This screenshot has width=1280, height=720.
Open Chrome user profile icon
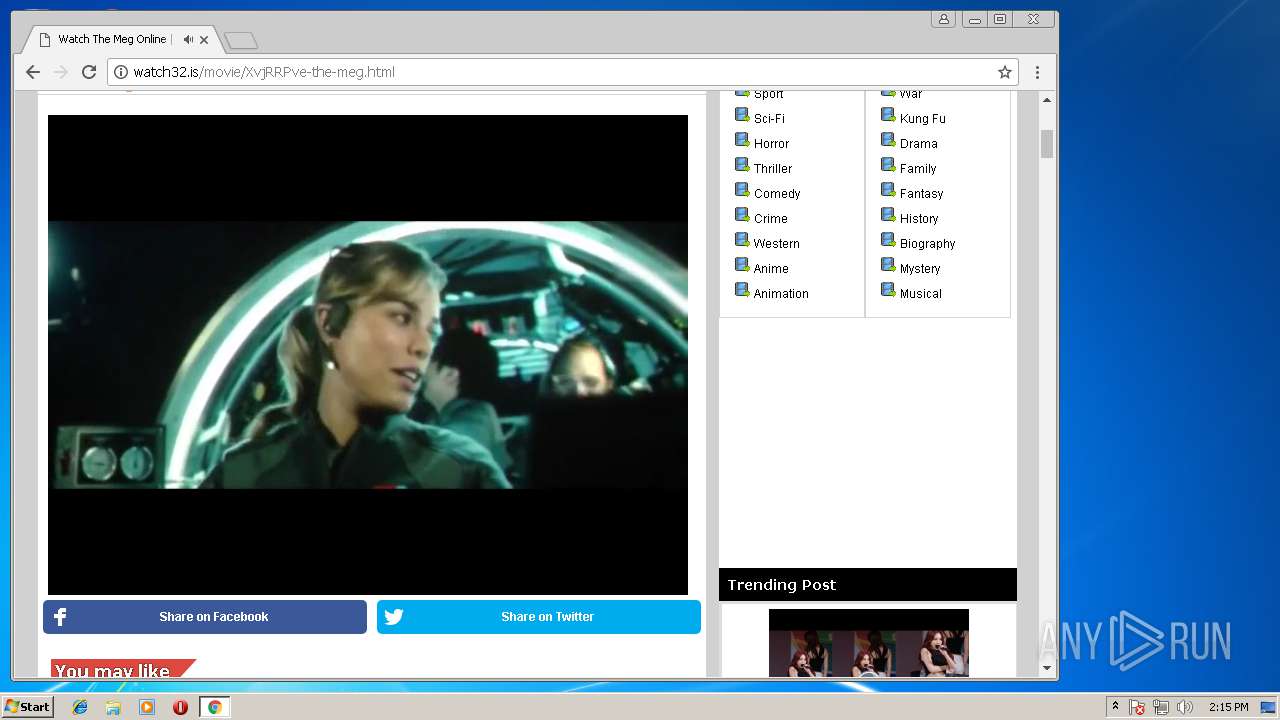coord(943,19)
